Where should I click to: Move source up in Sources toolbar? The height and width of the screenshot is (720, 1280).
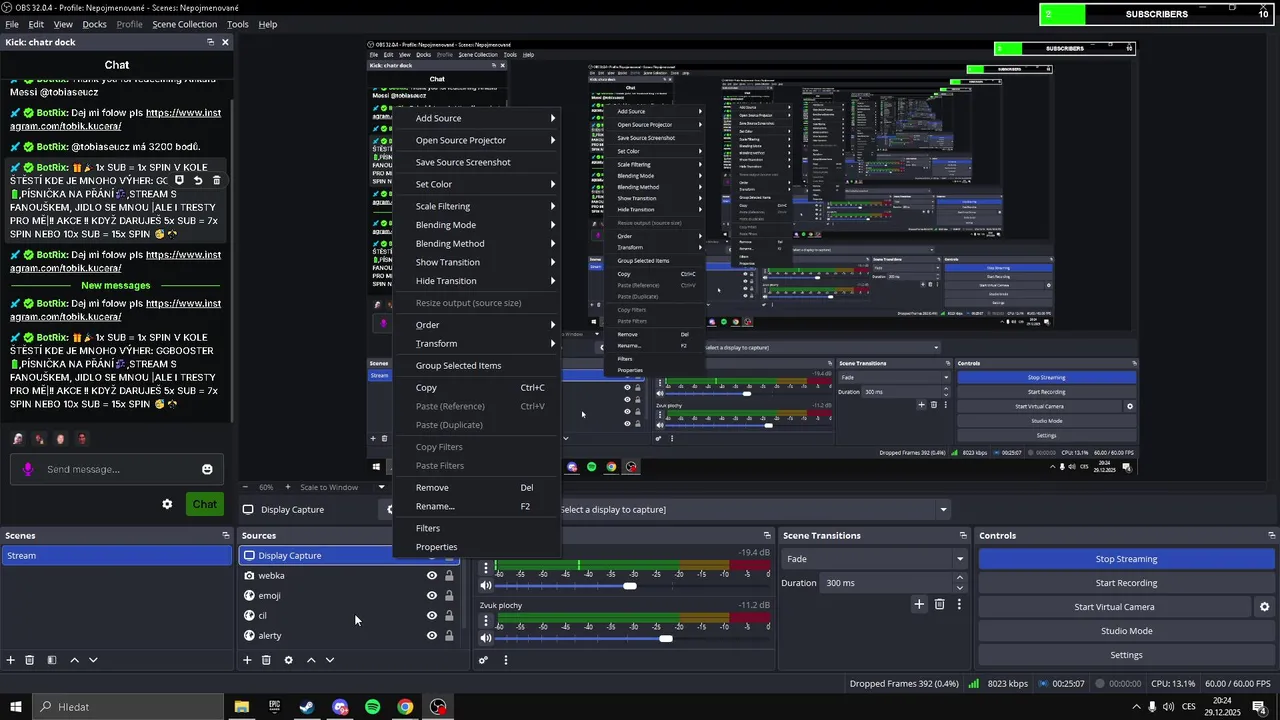pos(311,660)
